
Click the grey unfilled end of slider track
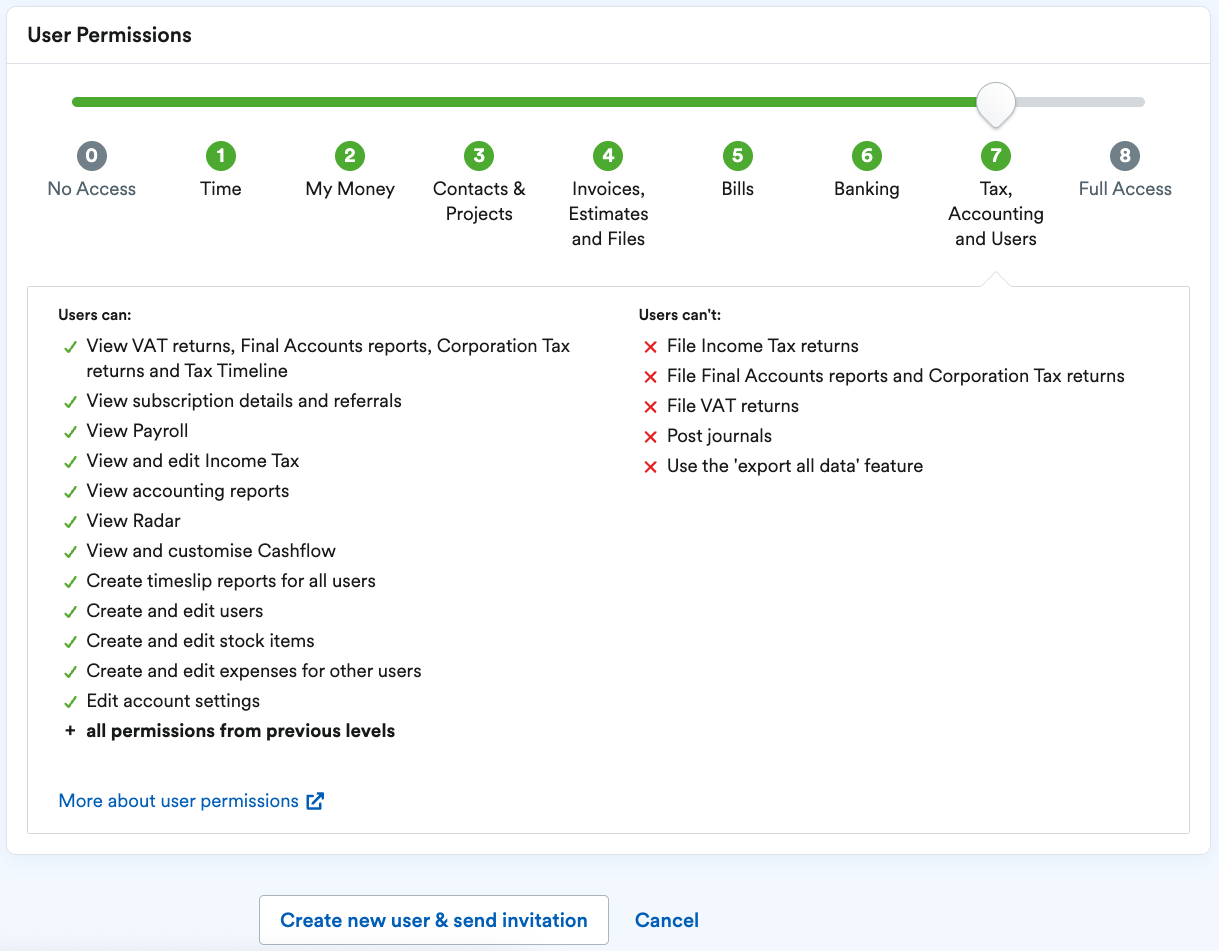pos(1080,102)
